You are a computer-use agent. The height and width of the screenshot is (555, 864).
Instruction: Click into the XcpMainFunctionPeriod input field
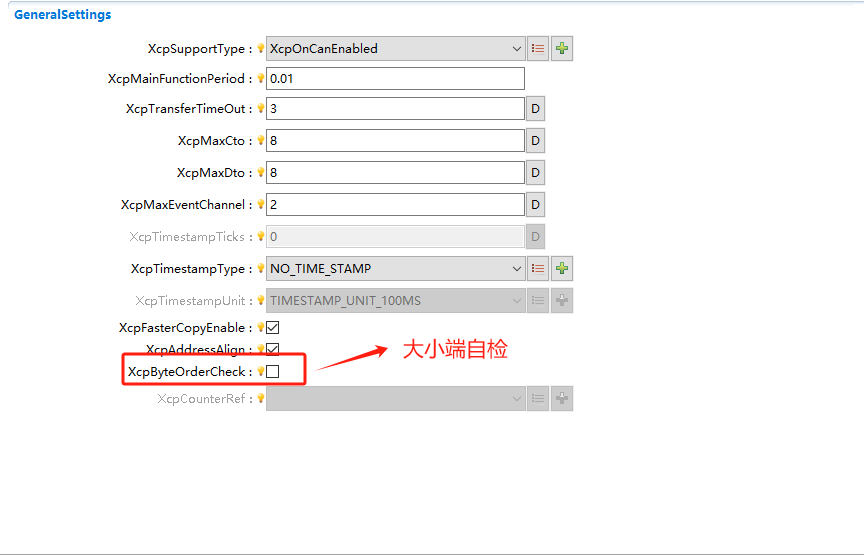pos(395,78)
